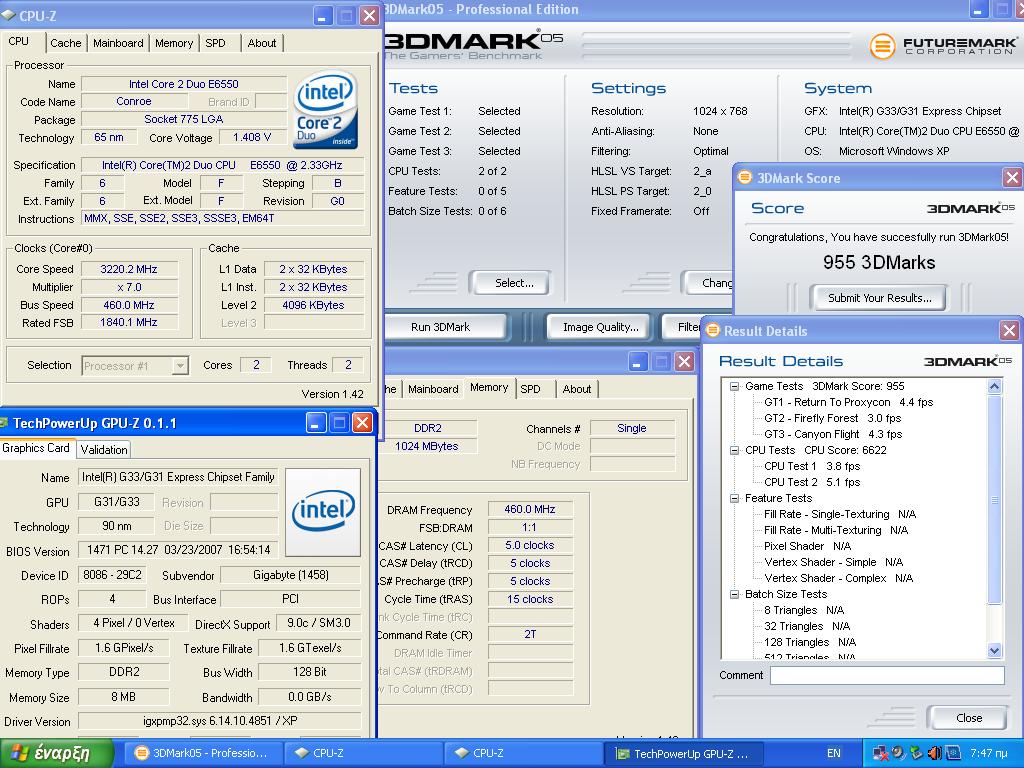Click the Result Details window title icon
Image resolution: width=1024 pixels, height=768 pixels.
pyautogui.click(x=712, y=330)
